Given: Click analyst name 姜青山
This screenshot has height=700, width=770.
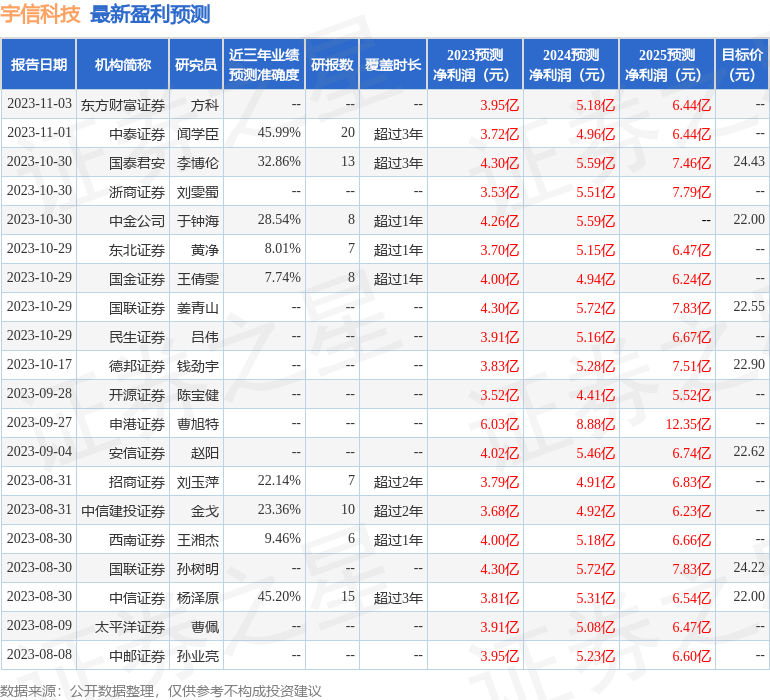Looking at the screenshot, I should click(198, 308).
